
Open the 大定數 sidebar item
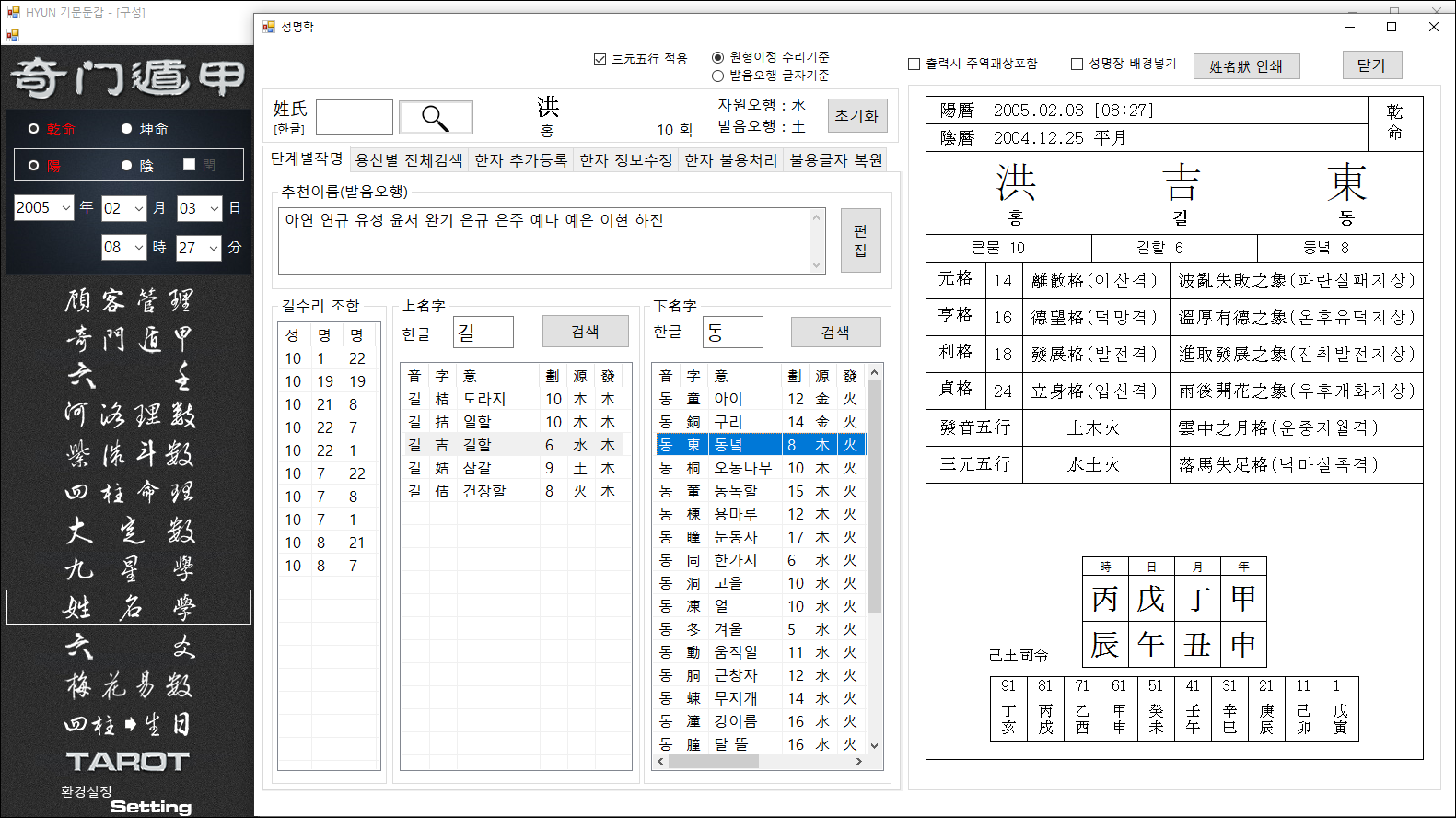click(x=129, y=531)
